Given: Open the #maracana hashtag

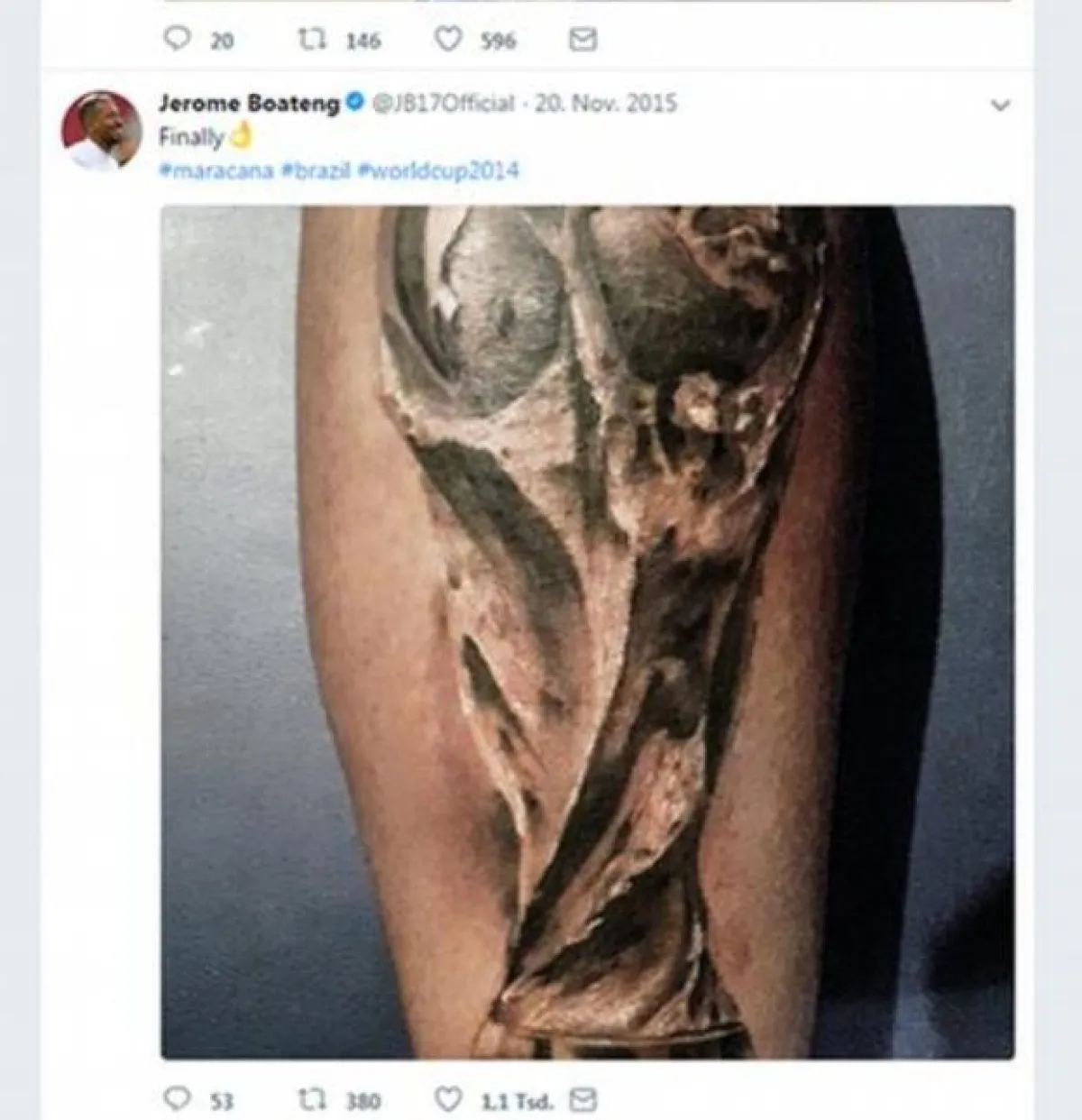Looking at the screenshot, I should (x=216, y=170).
